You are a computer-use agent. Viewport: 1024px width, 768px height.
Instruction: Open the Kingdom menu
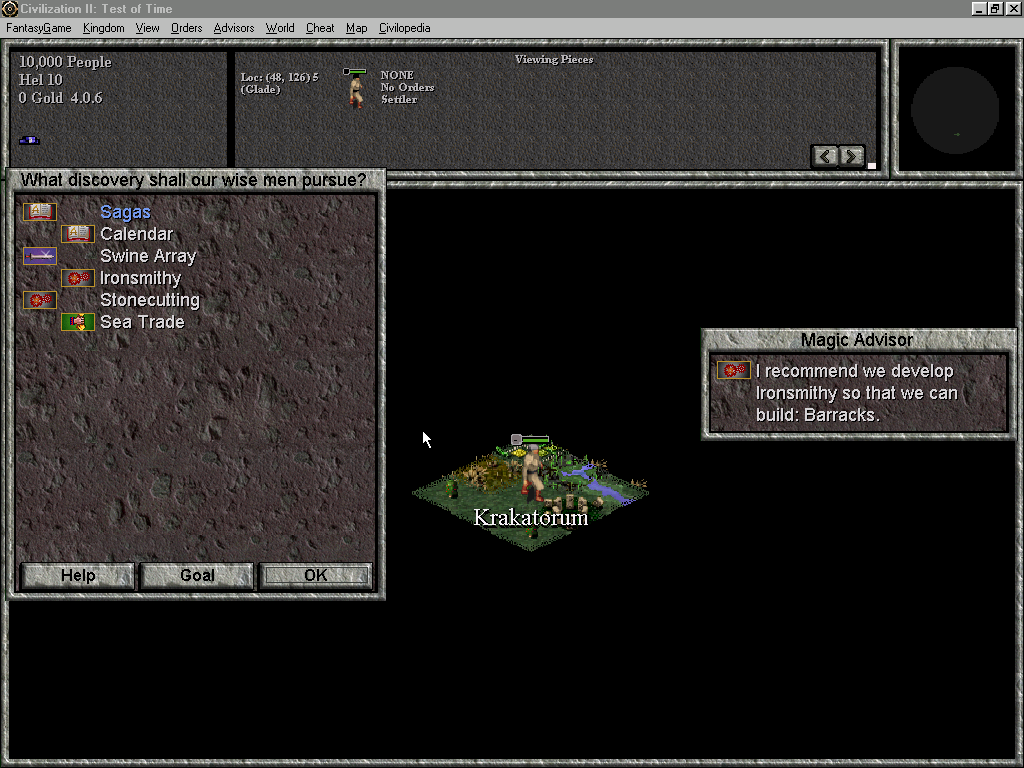click(x=103, y=28)
